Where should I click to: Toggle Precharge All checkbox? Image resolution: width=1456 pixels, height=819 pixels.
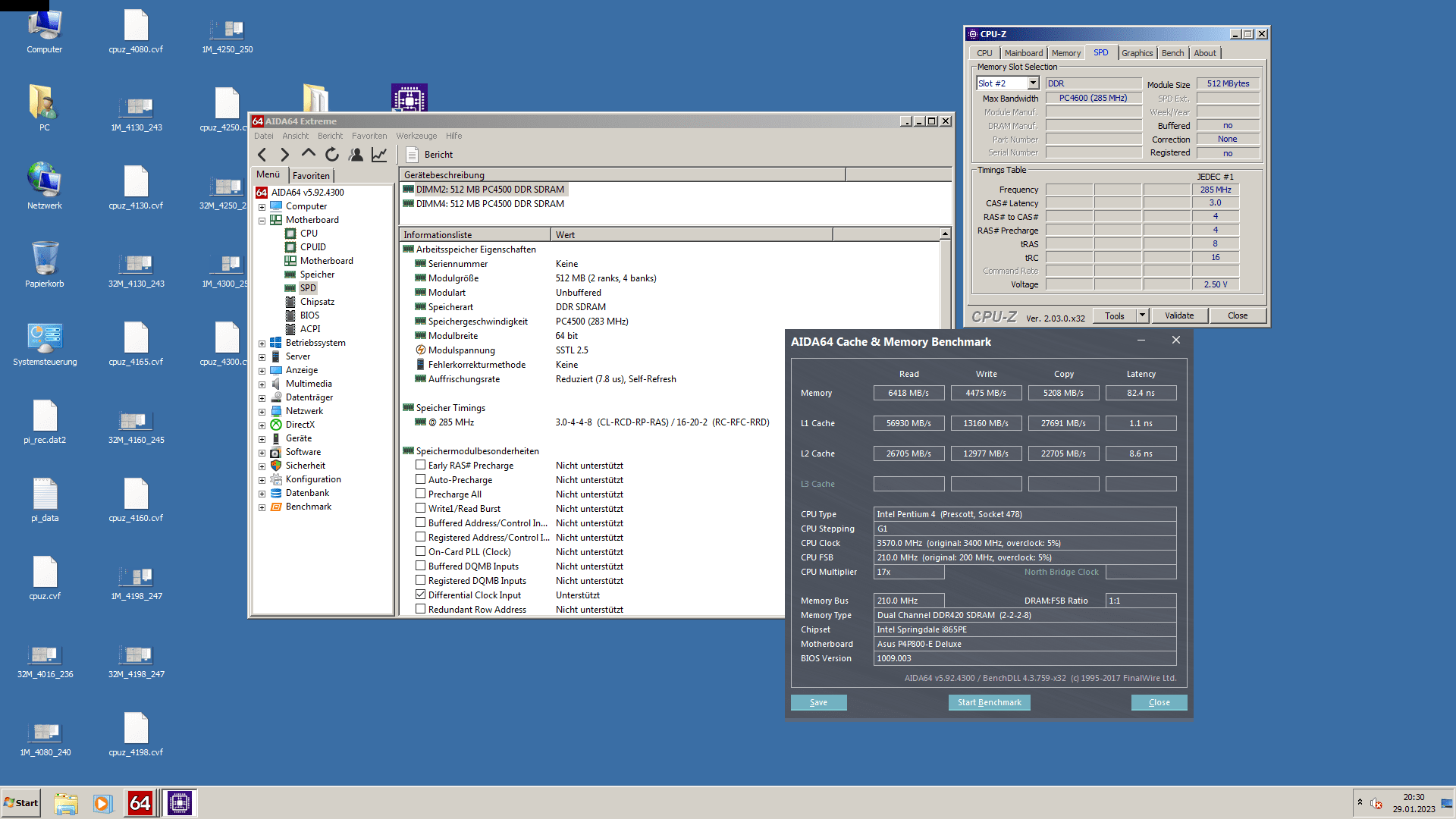(420, 494)
